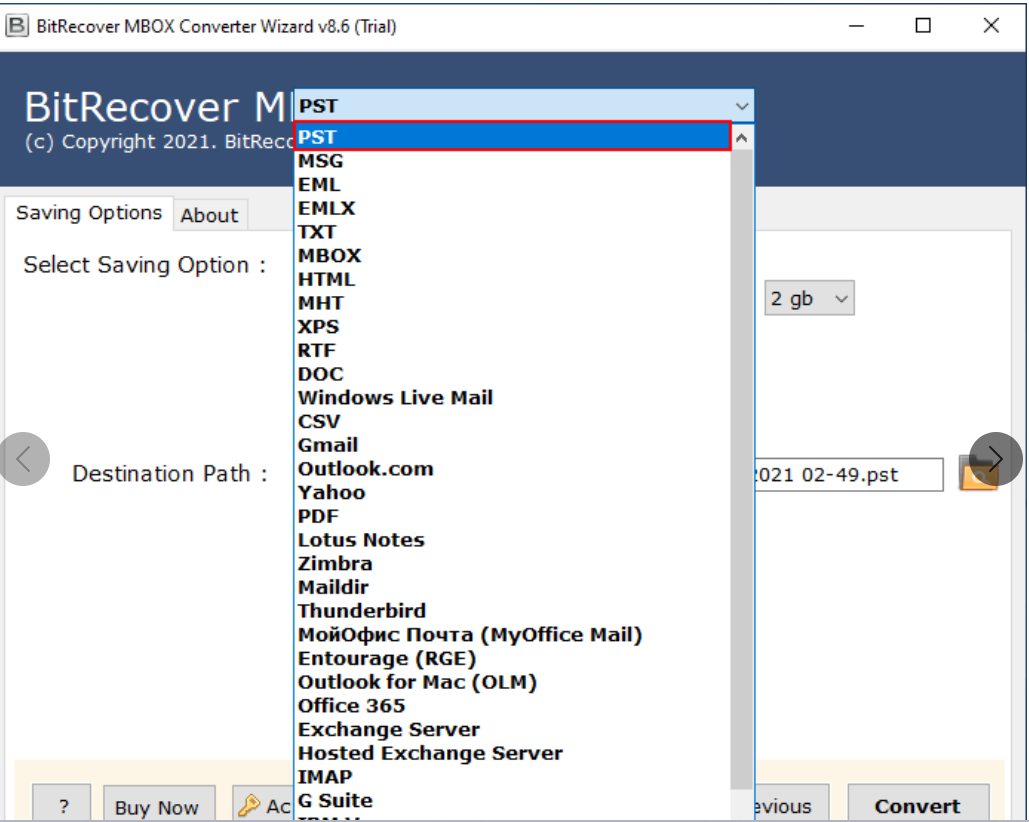Click the dropdown list scroll up arrow

pyautogui.click(x=742, y=138)
